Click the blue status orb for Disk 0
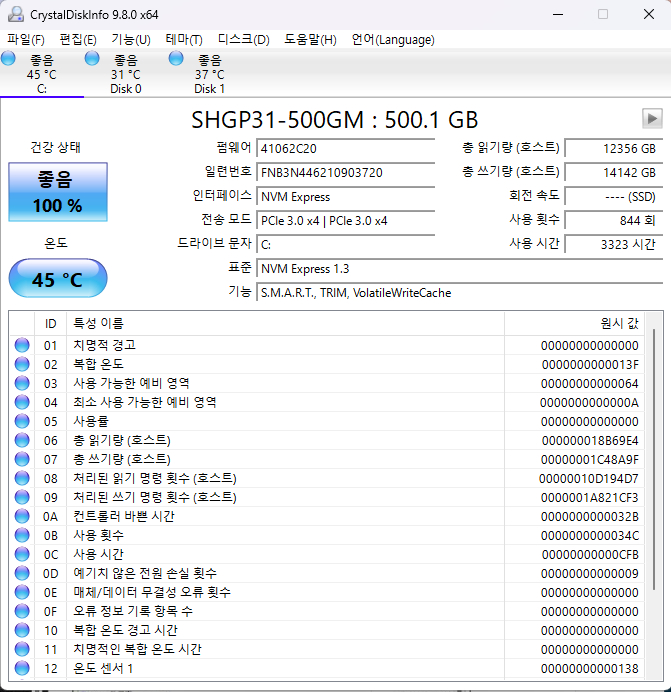 [92, 58]
